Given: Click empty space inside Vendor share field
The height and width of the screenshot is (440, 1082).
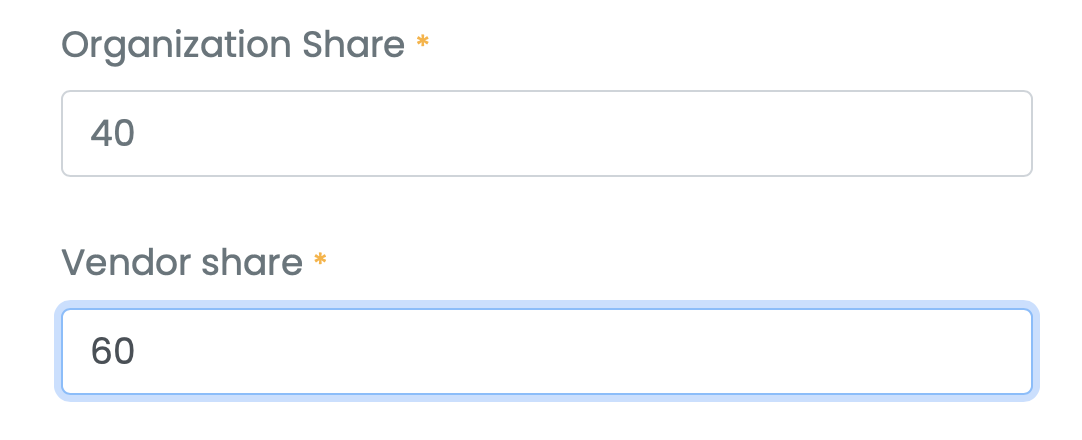Looking at the screenshot, I should click(700, 351).
